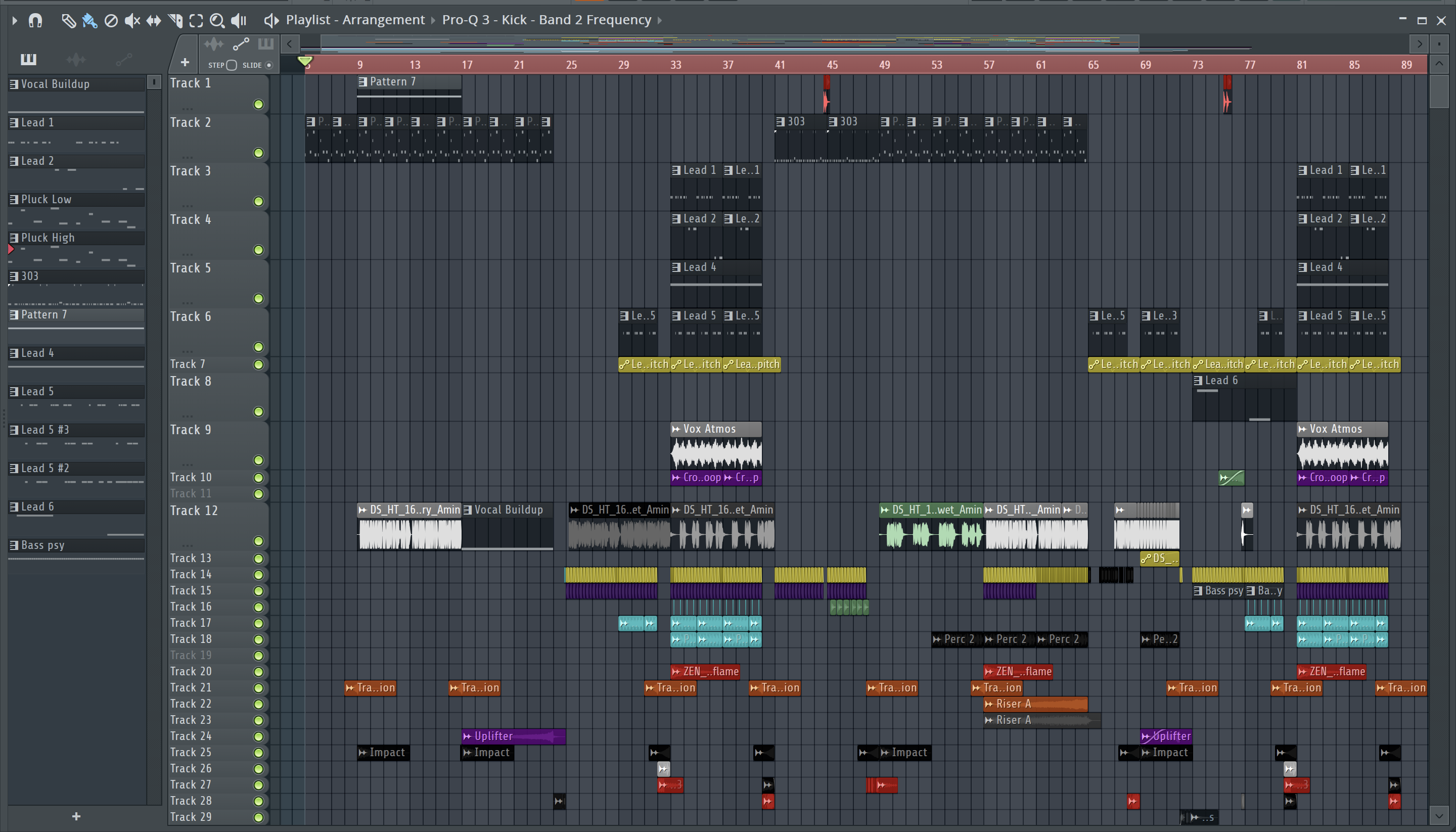Click the red audio clip on Track 1 near bar 45

pos(826,95)
